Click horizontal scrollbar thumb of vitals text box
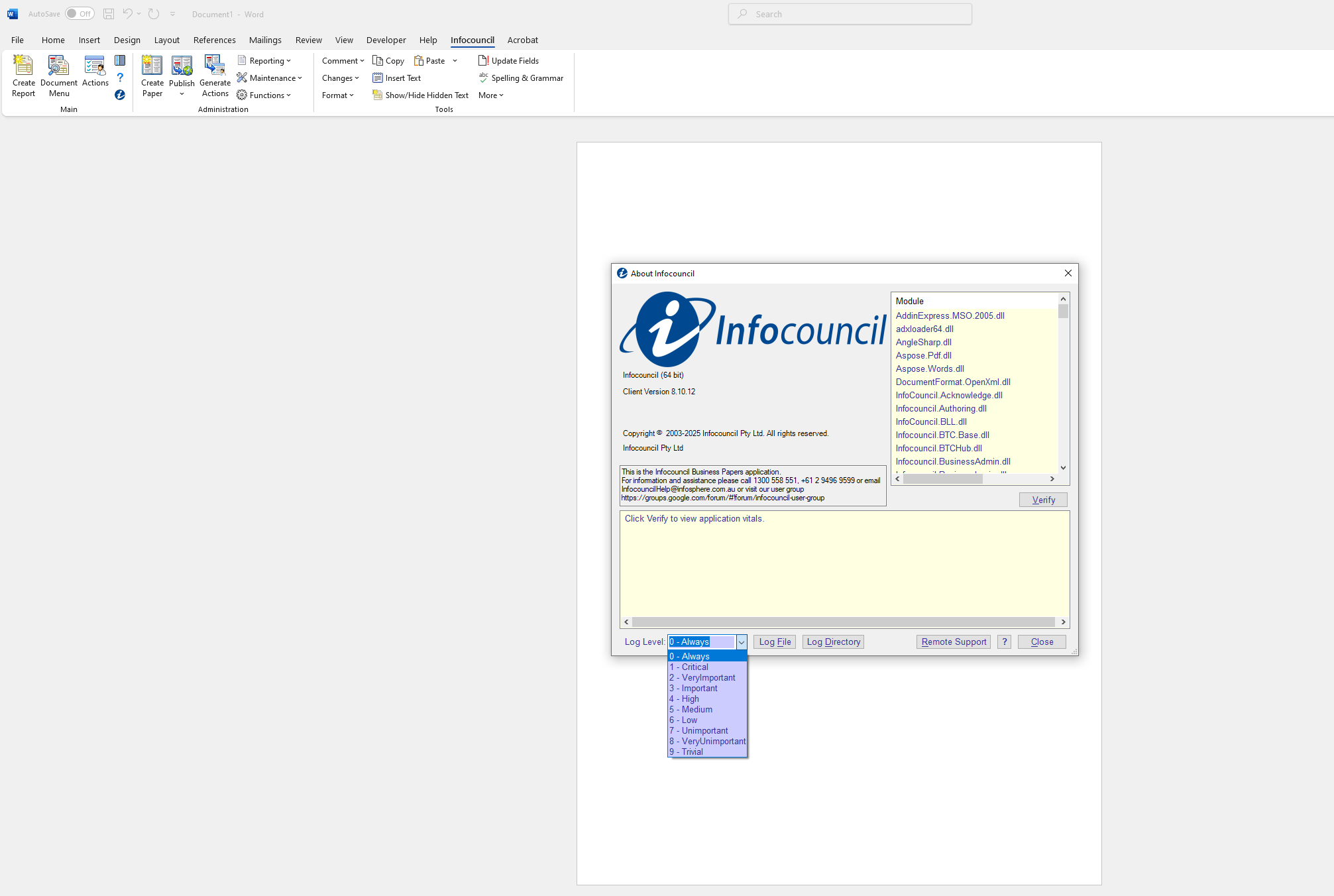Screen dimensions: 1334x896 coord(844,622)
